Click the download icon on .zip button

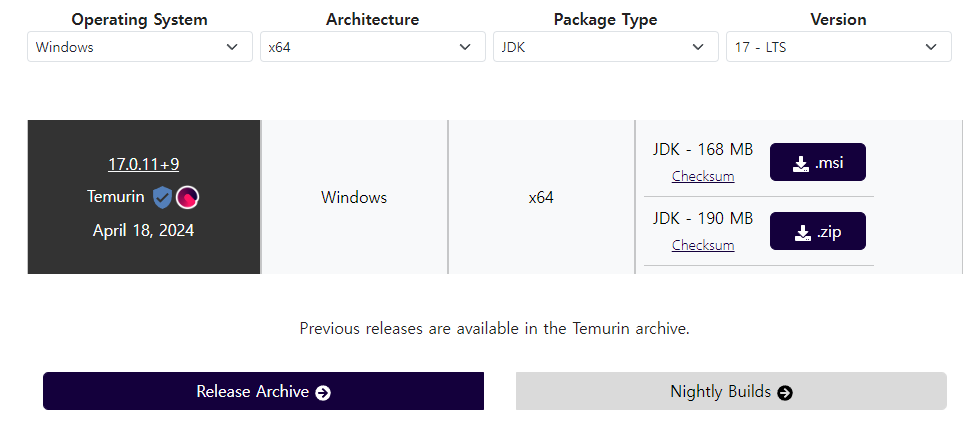tap(802, 233)
